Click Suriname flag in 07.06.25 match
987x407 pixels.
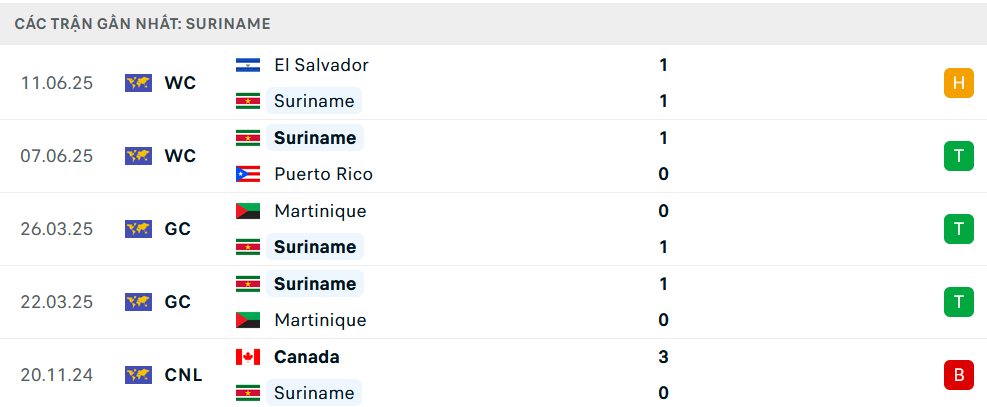point(248,138)
